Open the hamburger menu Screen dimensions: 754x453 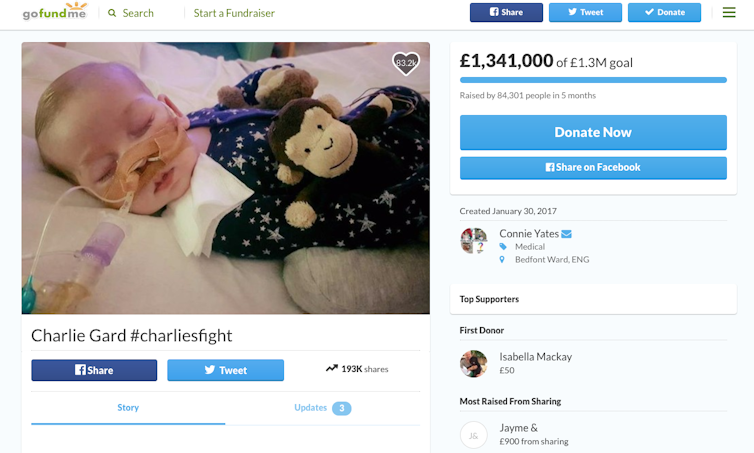pyautogui.click(x=728, y=12)
